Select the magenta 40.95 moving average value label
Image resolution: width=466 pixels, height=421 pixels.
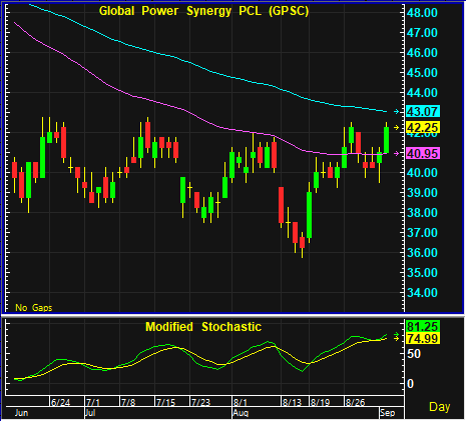pyautogui.click(x=423, y=153)
